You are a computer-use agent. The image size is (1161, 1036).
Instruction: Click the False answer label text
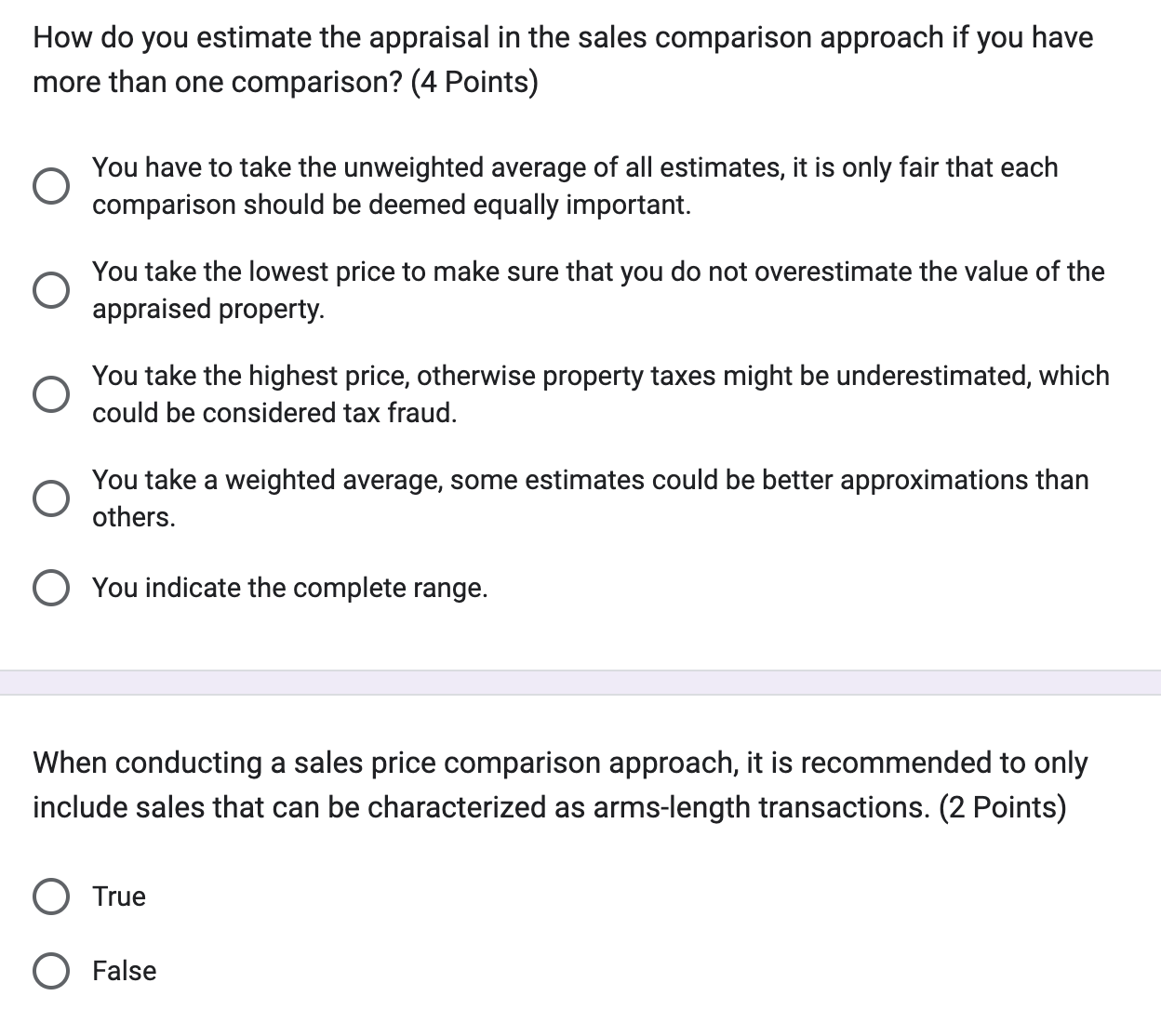click(125, 971)
